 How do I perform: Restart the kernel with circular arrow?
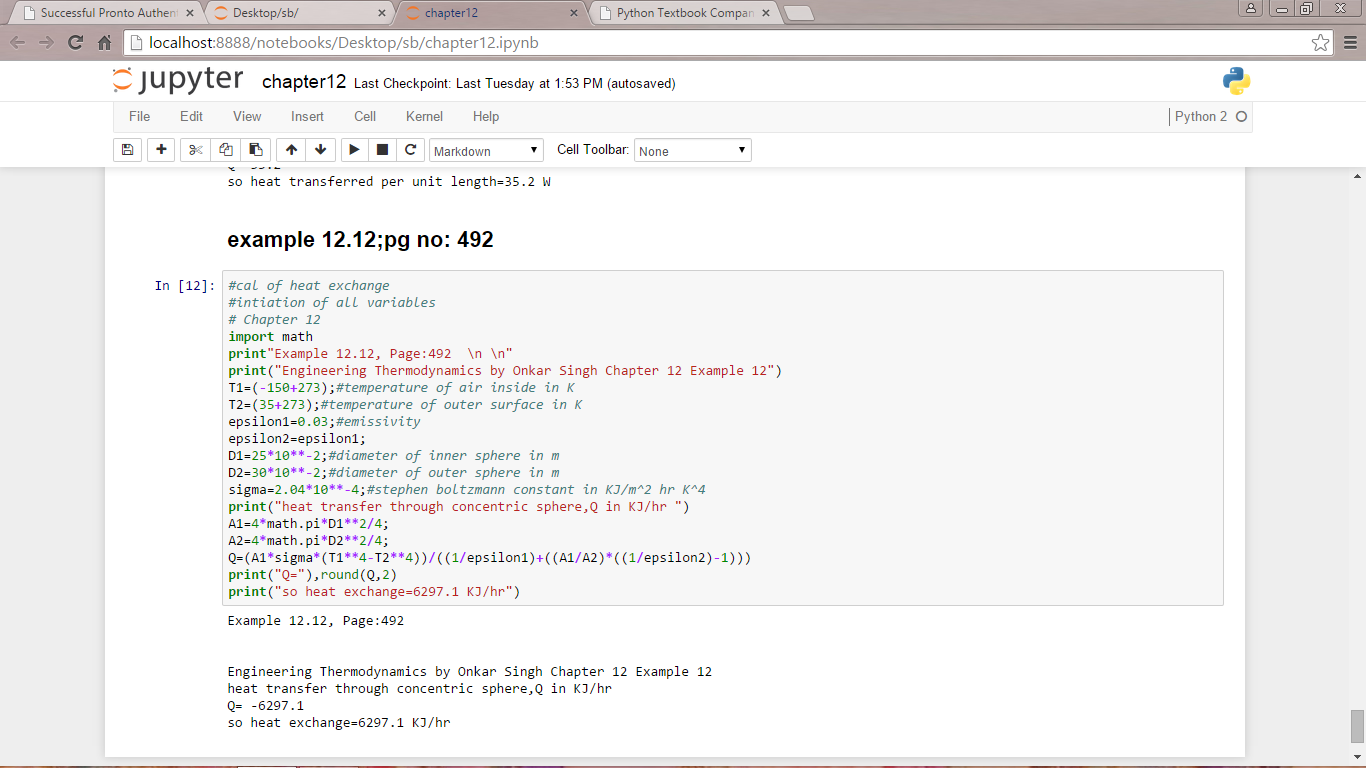pos(410,150)
